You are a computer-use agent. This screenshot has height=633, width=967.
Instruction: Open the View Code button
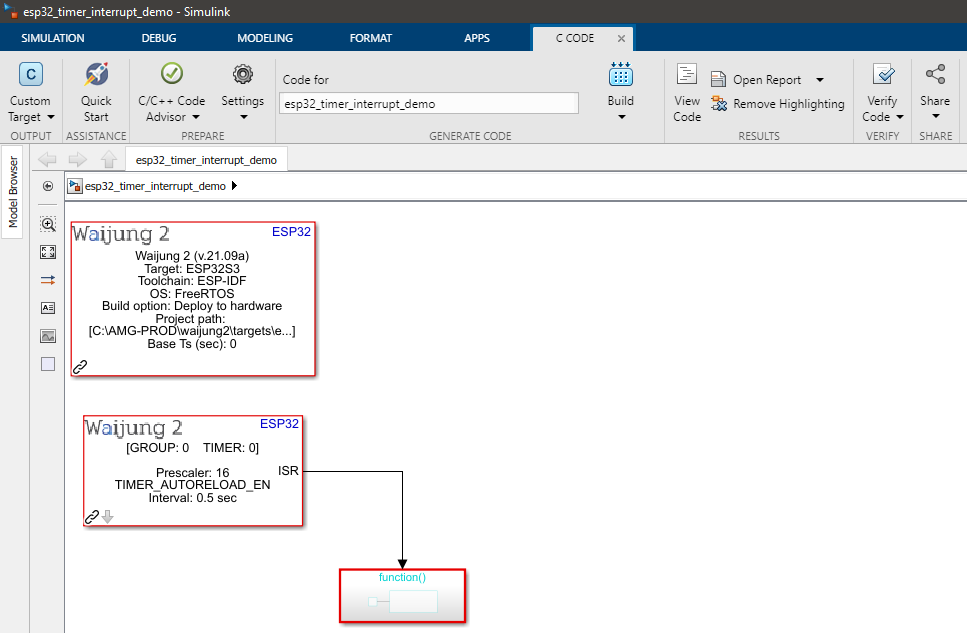coord(687,92)
